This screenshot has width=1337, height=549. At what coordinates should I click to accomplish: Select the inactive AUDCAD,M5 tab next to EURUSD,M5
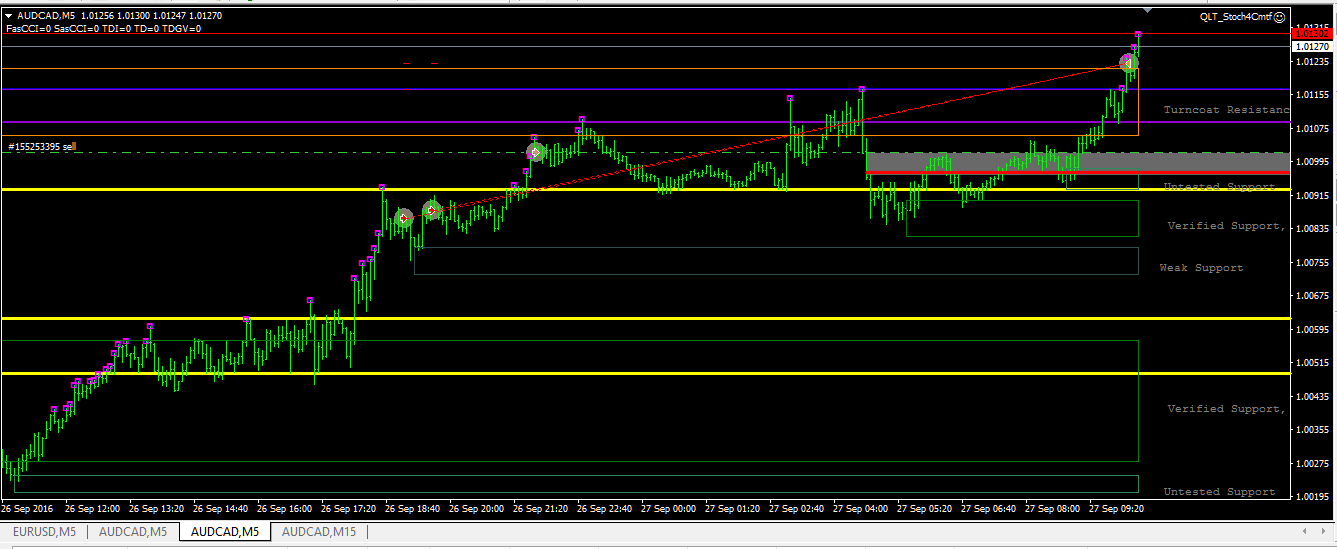tap(133, 532)
